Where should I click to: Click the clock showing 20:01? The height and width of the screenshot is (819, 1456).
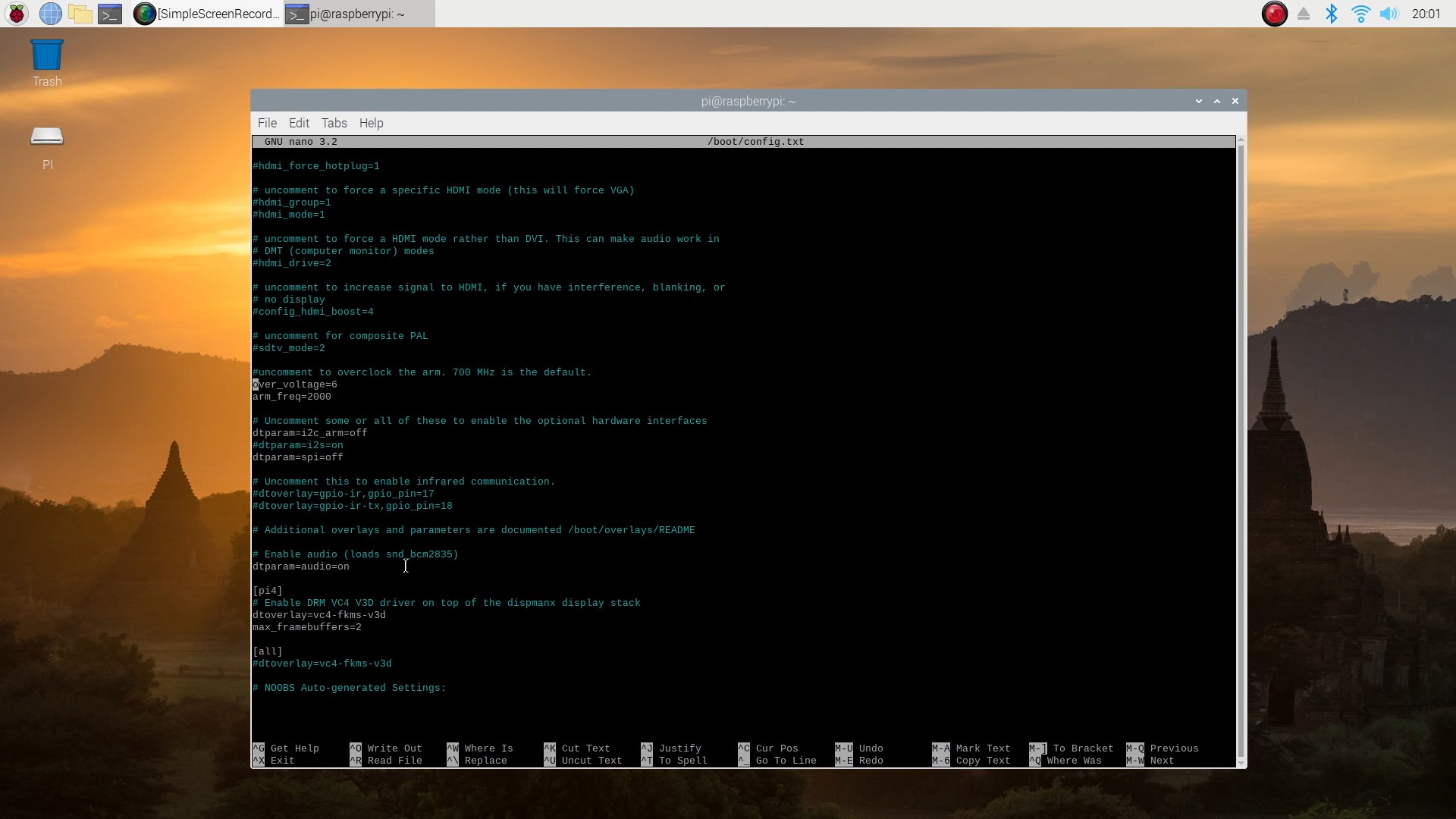(1426, 14)
